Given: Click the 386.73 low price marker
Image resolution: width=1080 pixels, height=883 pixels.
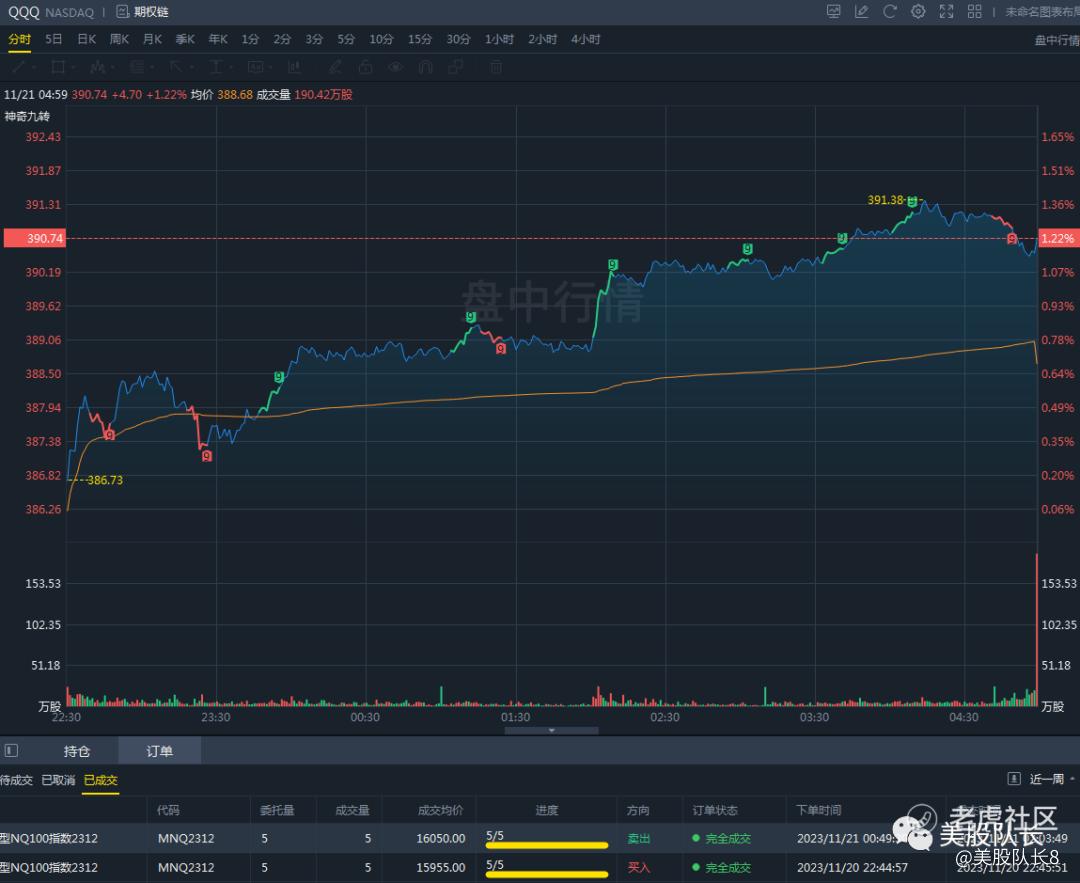Looking at the screenshot, I should coord(105,480).
